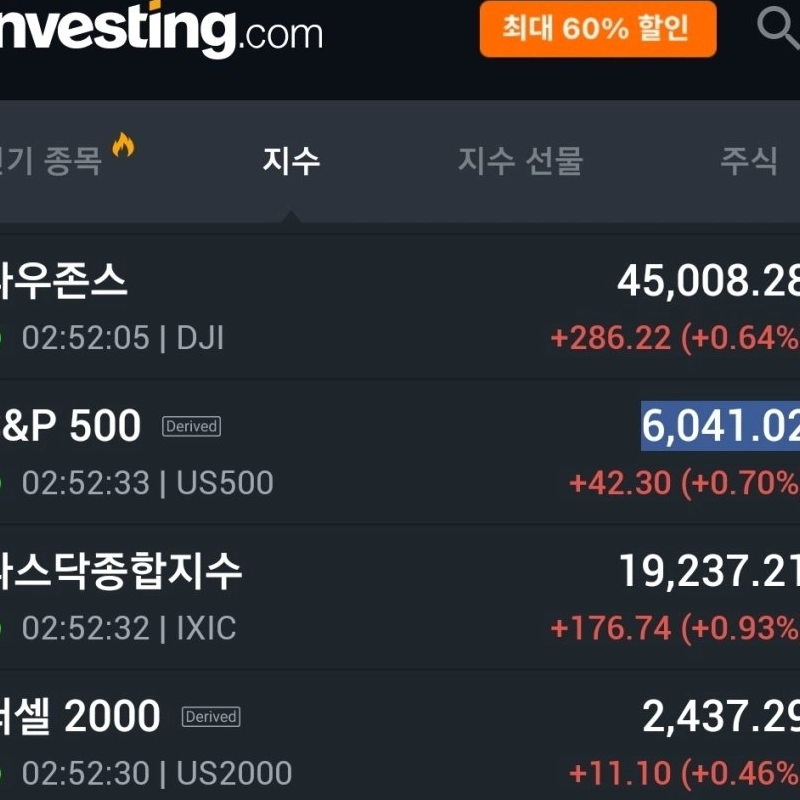The image size is (800, 800).
Task: Click the highlighted 6,041.02 price
Action: click(x=720, y=427)
